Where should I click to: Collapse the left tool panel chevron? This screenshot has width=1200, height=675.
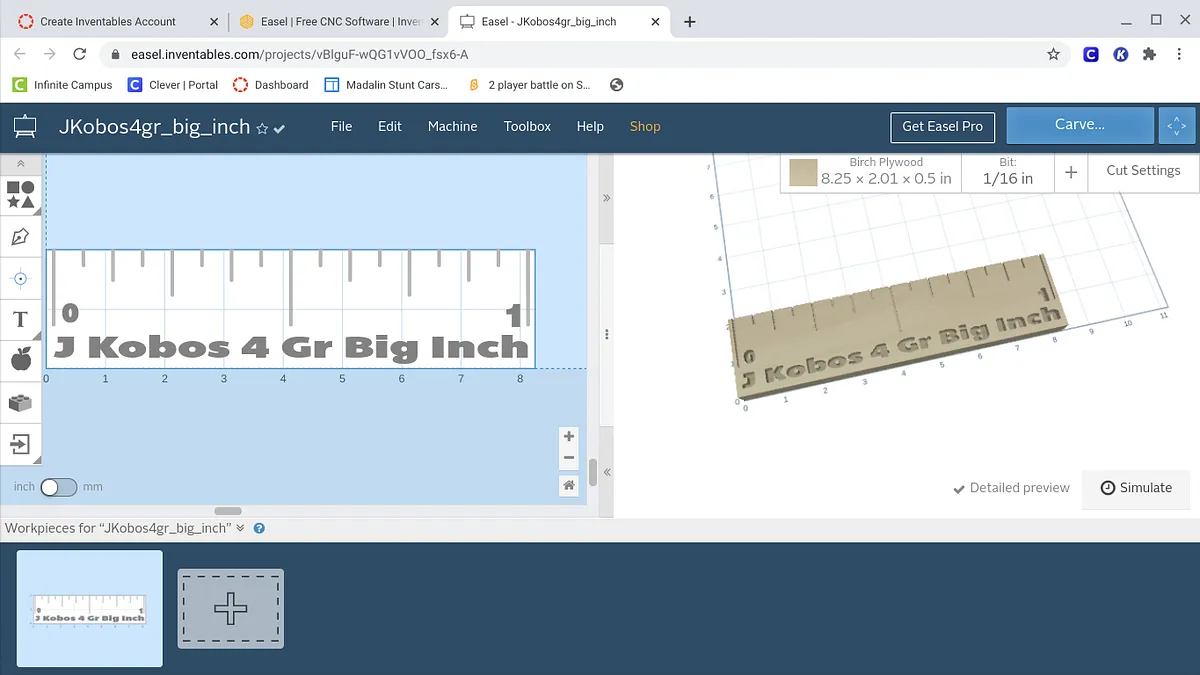tap(20, 163)
